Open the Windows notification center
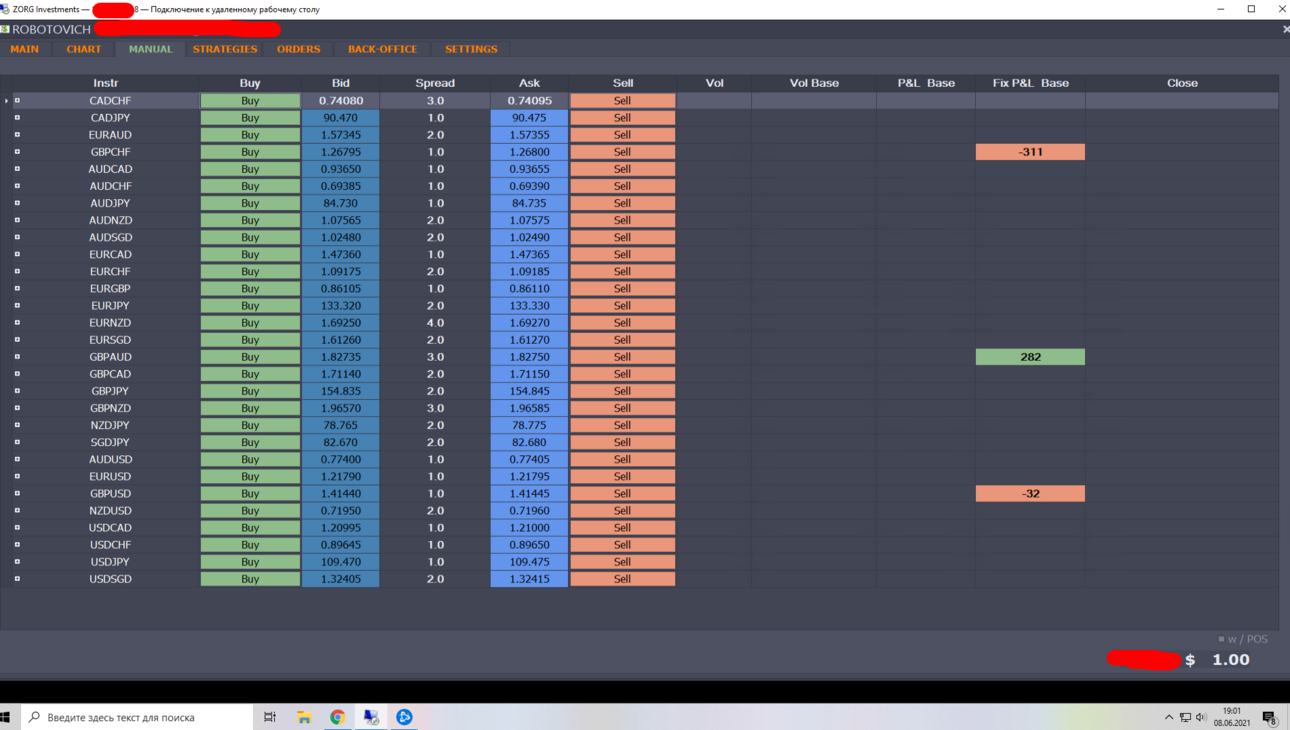This screenshot has height=730, width=1290. [x=1270, y=718]
